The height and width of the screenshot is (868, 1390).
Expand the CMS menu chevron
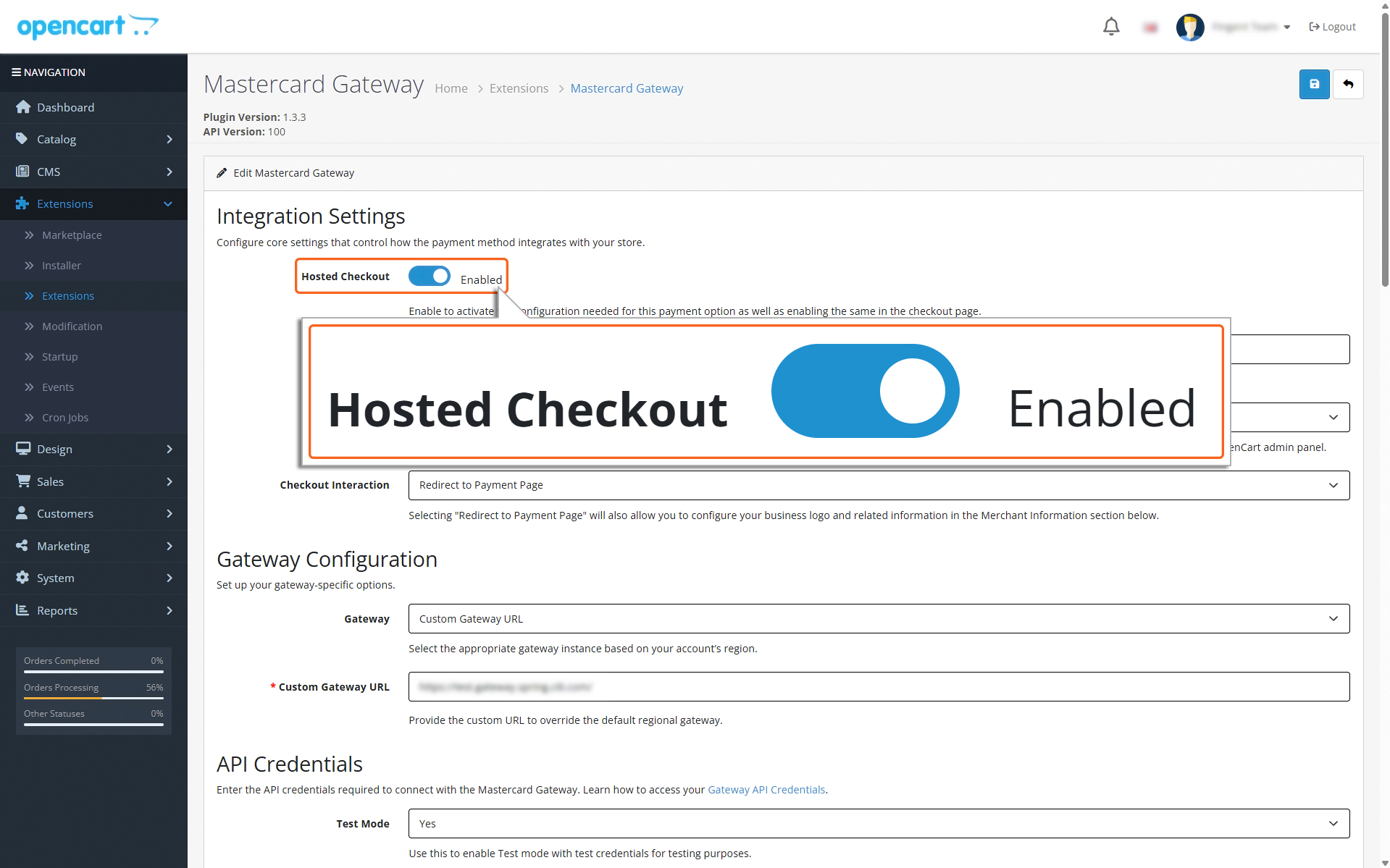(x=169, y=172)
